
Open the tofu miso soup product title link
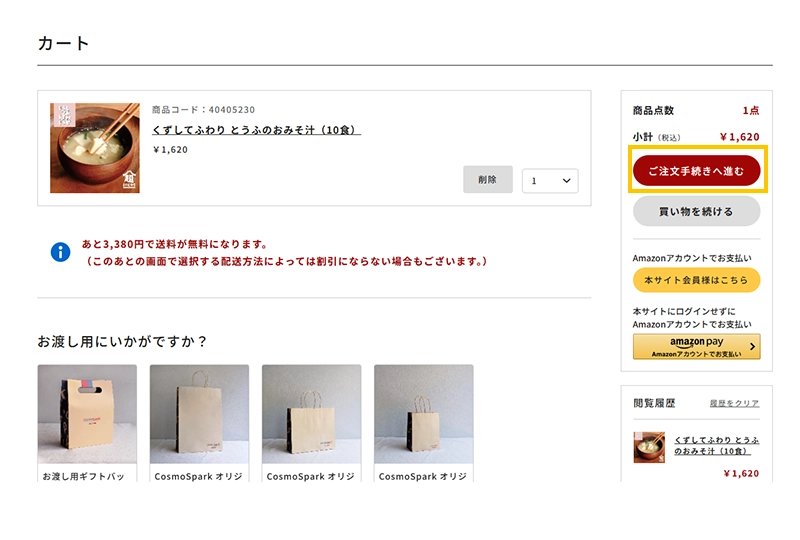[256, 130]
